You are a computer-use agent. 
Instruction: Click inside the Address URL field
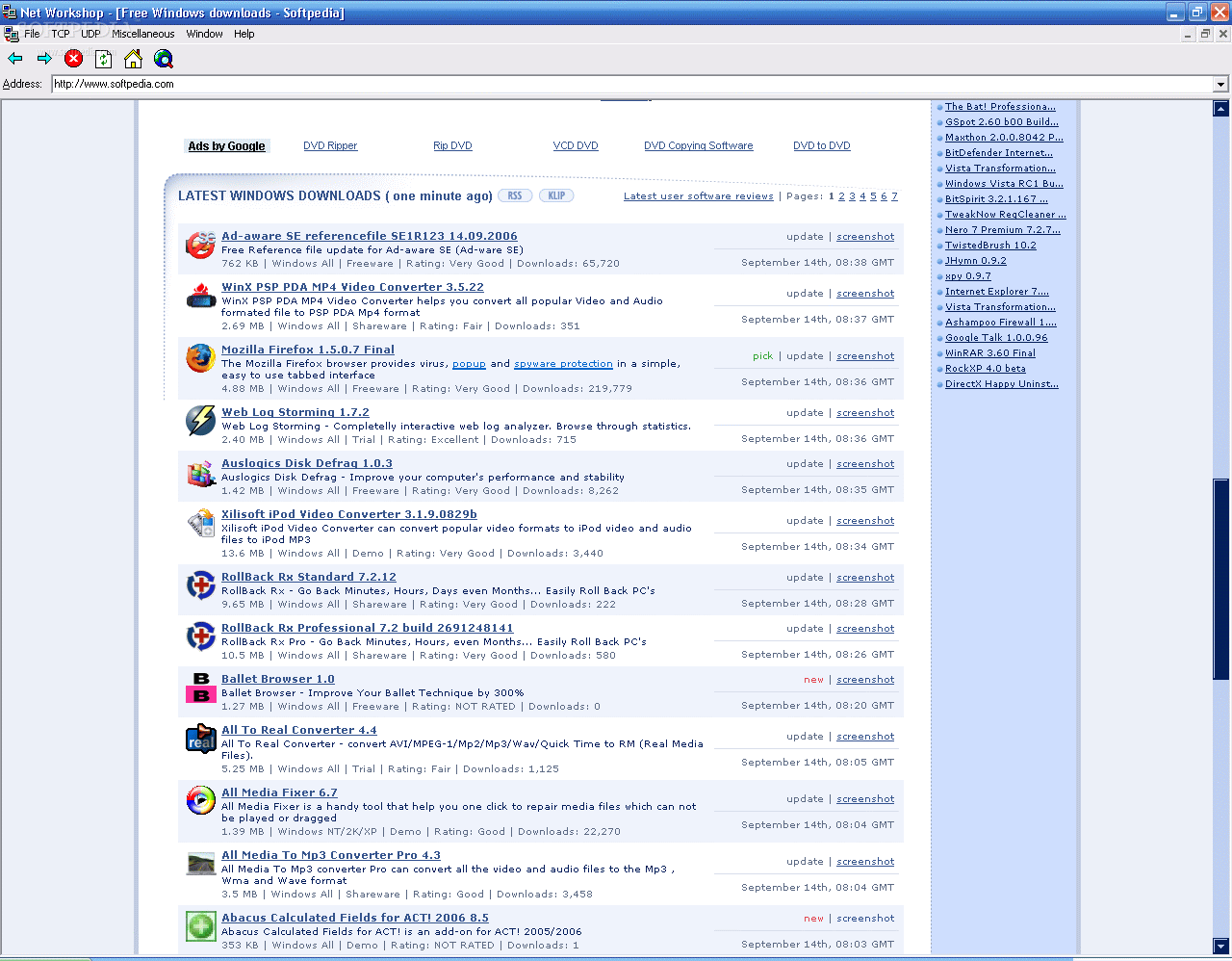(631, 84)
